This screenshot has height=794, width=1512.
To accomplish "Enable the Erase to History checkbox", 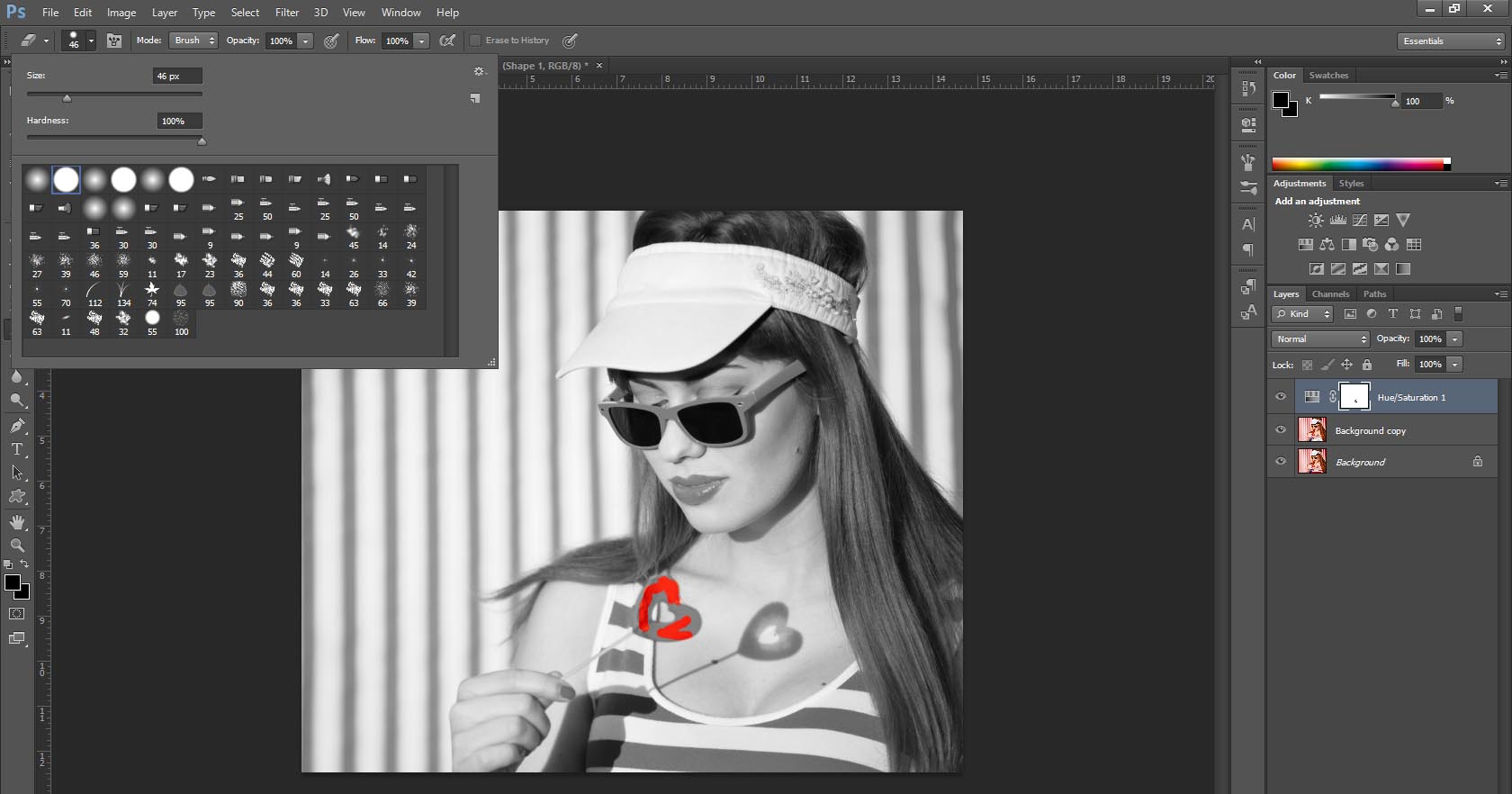I will (475, 41).
